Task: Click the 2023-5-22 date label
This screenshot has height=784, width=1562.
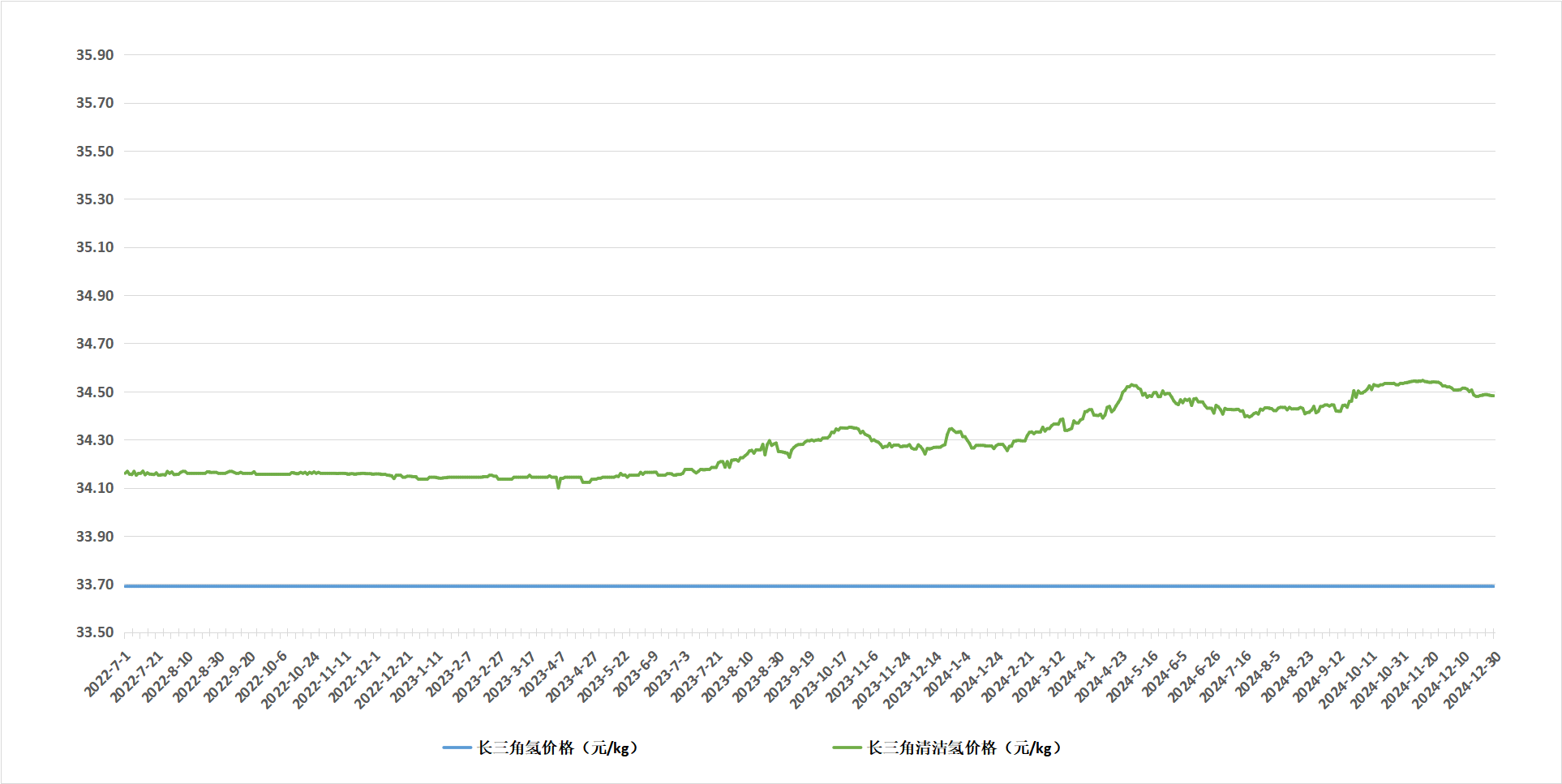Action: (604, 677)
